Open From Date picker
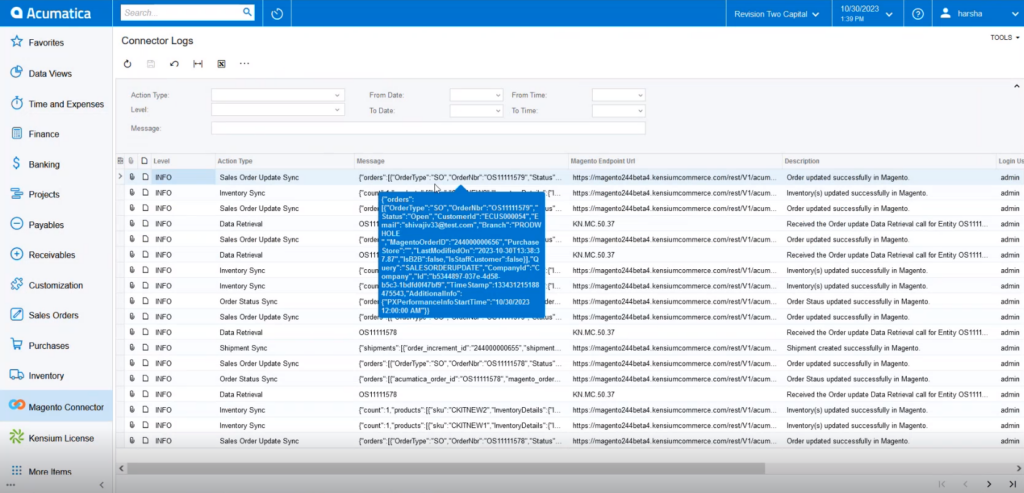Image resolution: width=1024 pixels, height=493 pixels. (498, 95)
